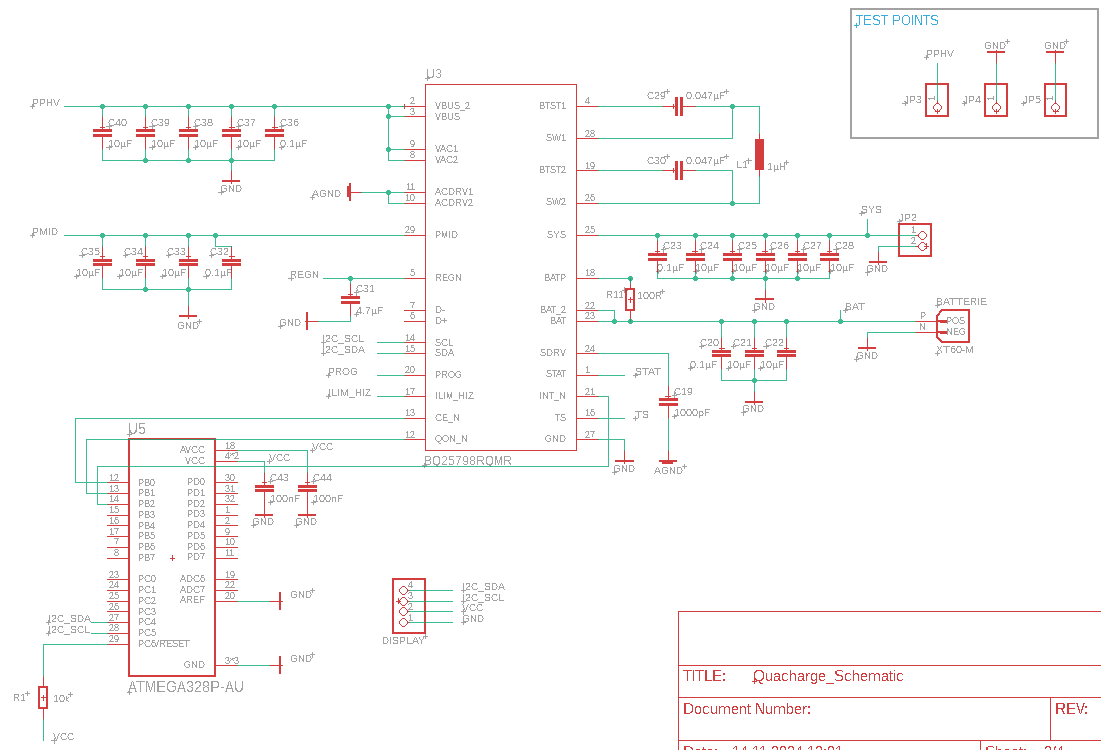Viewport: 1101px width, 750px height.
Task: Click the XT60-M battery connector symbol
Action: click(953, 326)
